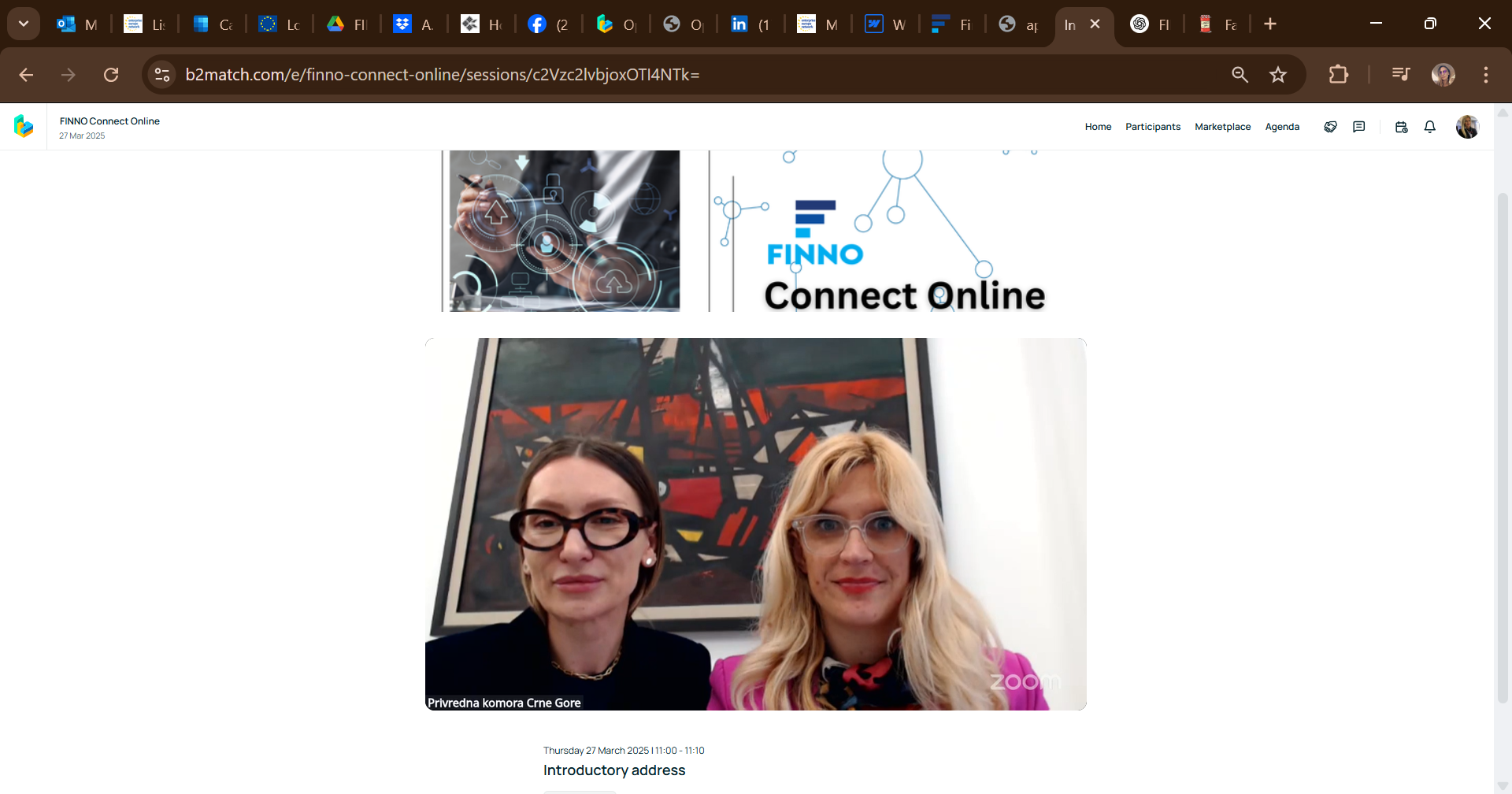Image resolution: width=1512 pixels, height=794 pixels.
Task: Click the FINNO Connect Online event title
Action: (109, 121)
